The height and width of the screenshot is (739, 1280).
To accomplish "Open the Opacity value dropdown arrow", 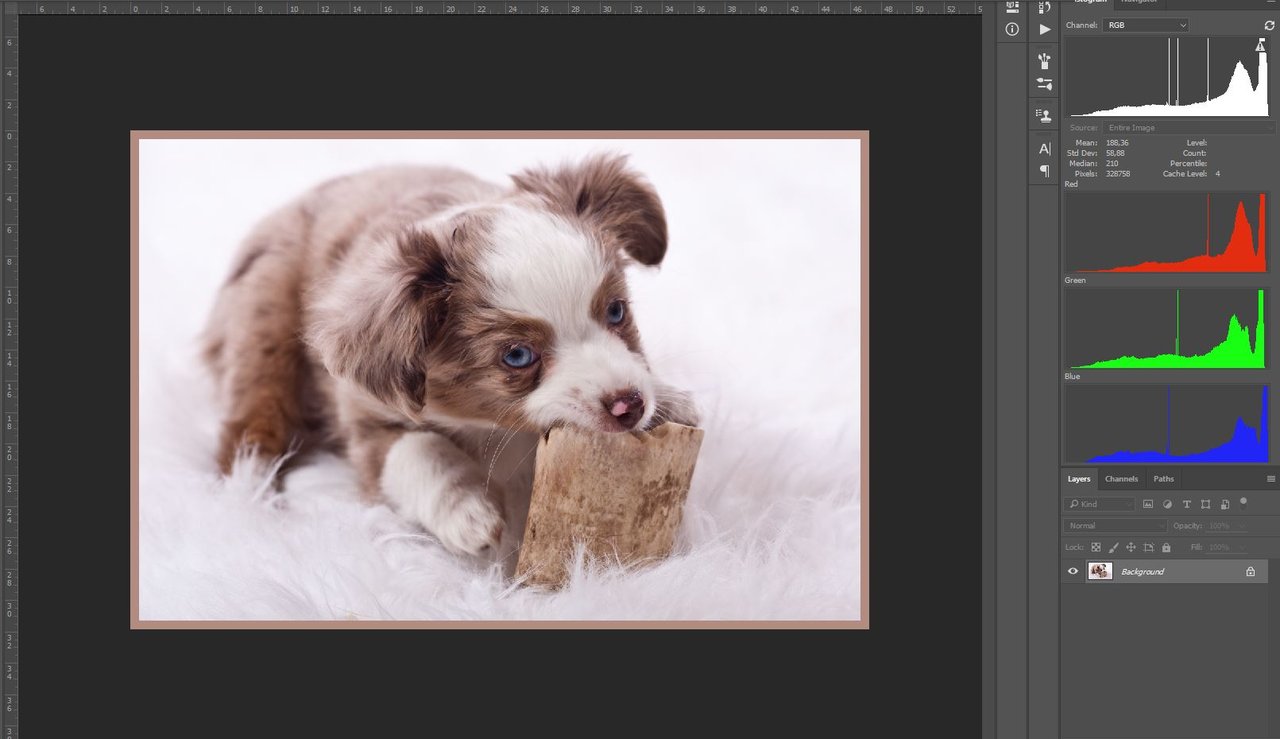I will [x=1242, y=526].
